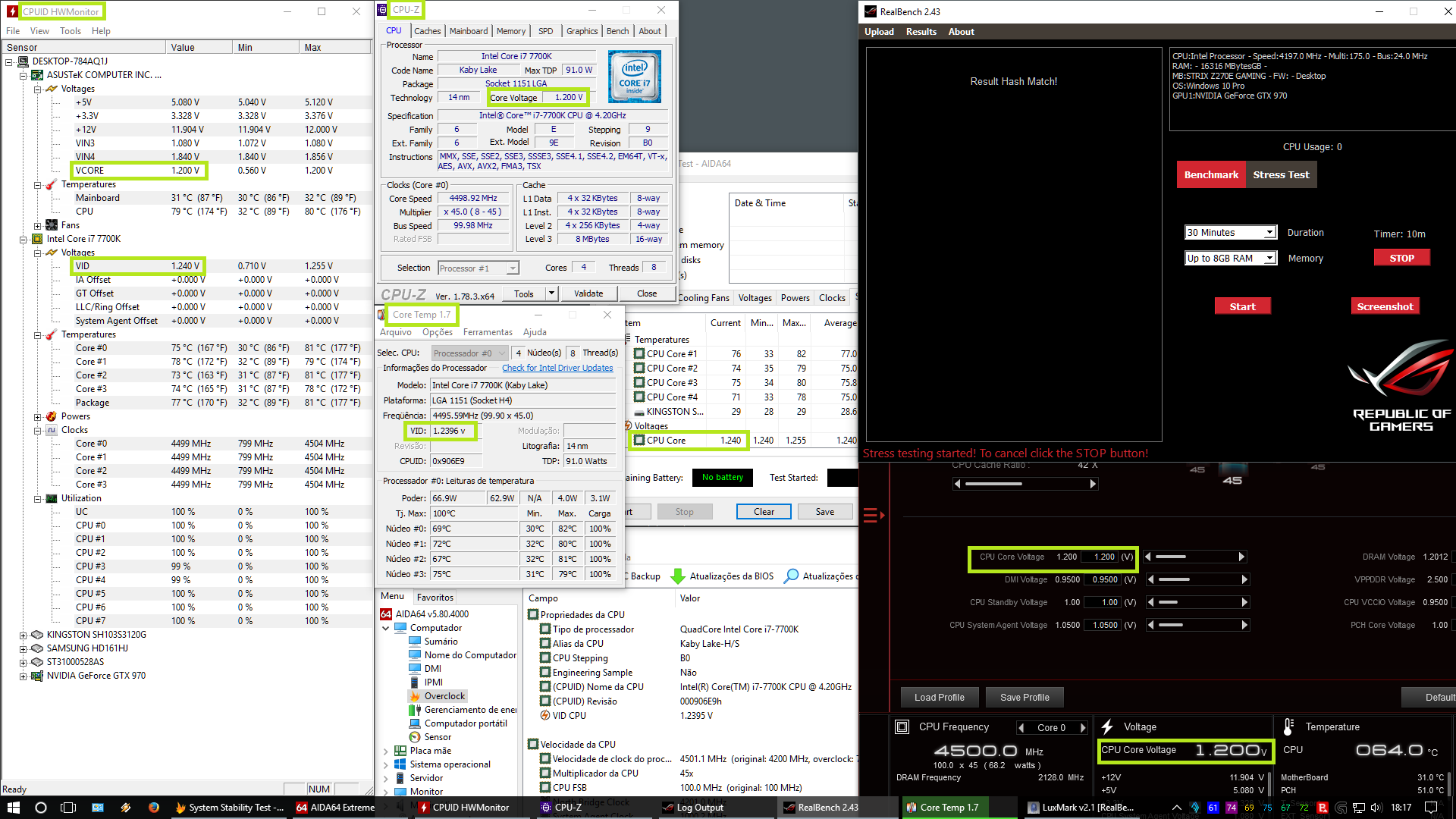Select the AIDA64 v5.80.4000 root icon
Image resolution: width=1456 pixels, height=819 pixels.
coord(386,614)
